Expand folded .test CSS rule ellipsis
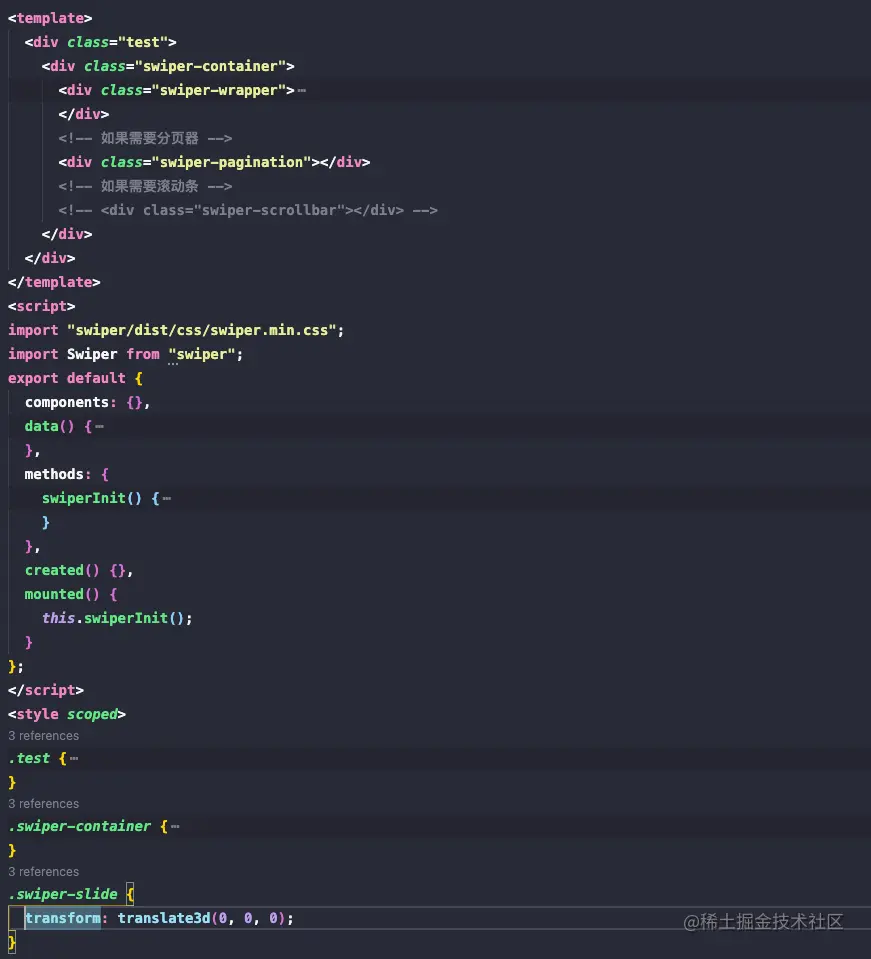871x959 pixels. pos(74,758)
